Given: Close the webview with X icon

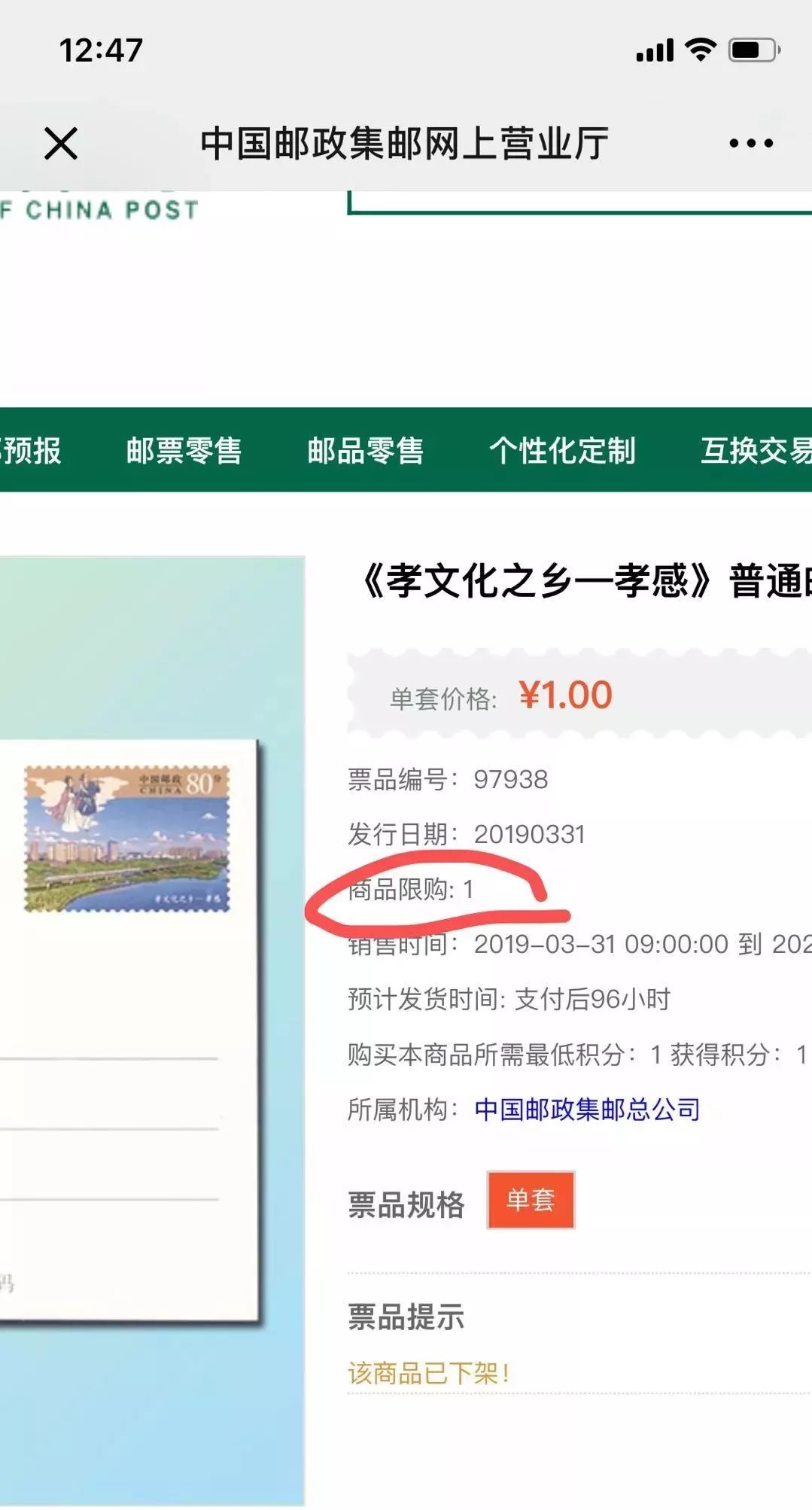Looking at the screenshot, I should (x=61, y=143).
